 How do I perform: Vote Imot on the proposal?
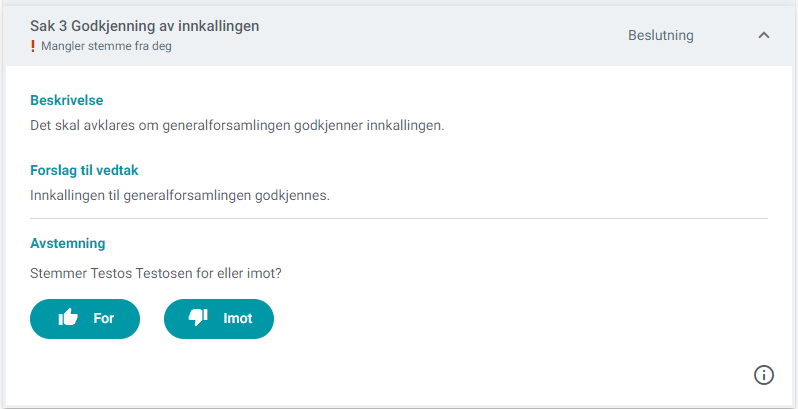point(219,318)
